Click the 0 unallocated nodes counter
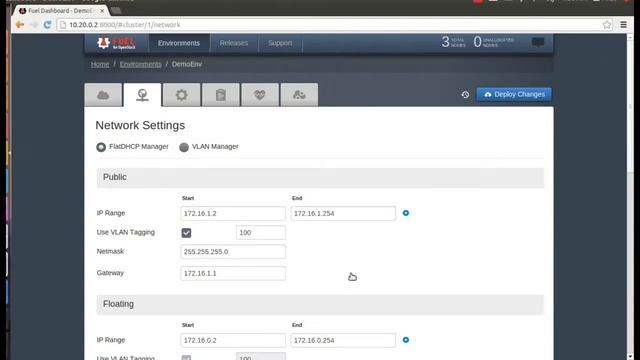 493,42
